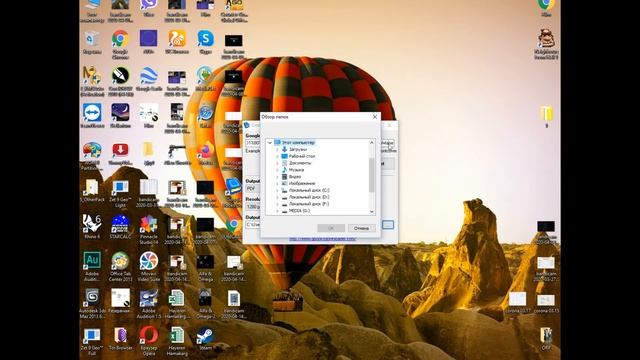This screenshot has width=640, height=360.
Task: Open Alfa & Omega-2 desktop file
Action: tap(205, 304)
